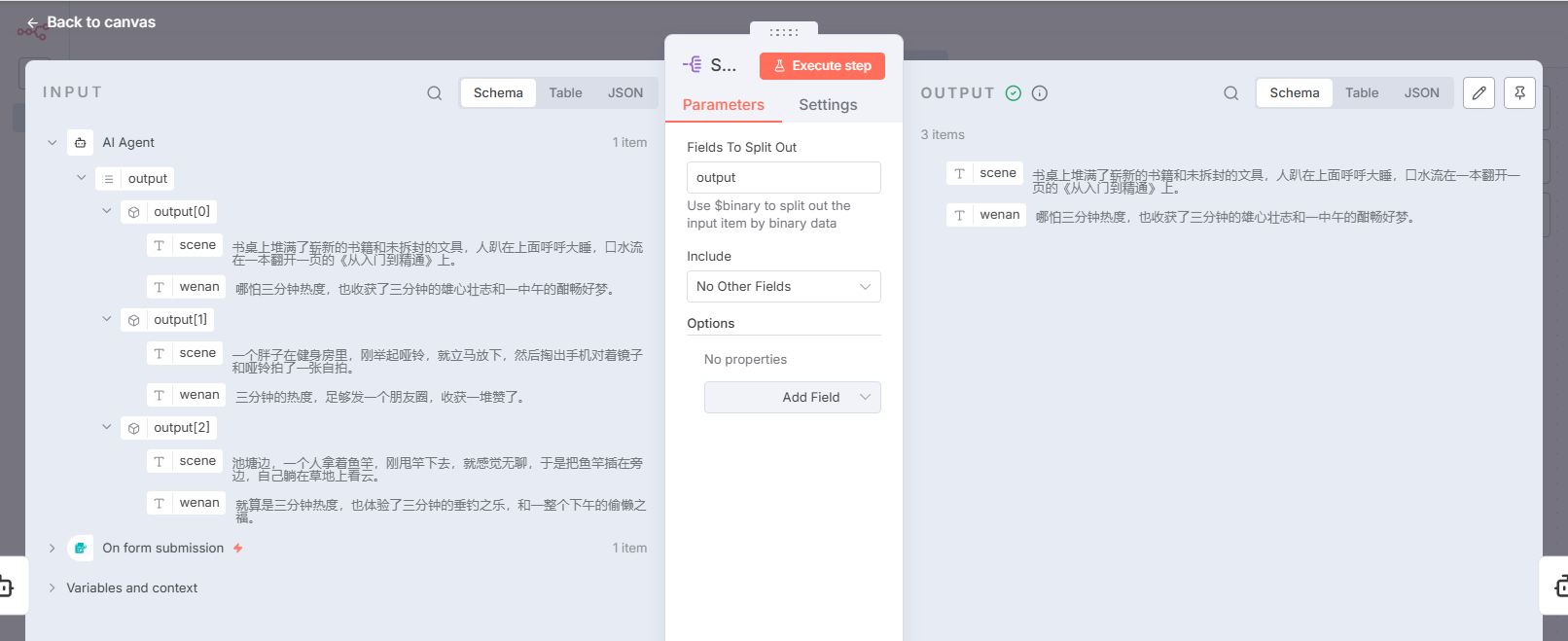This screenshot has width=1568, height=641.
Task: Select the scene field under output[2]
Action: coord(185,461)
